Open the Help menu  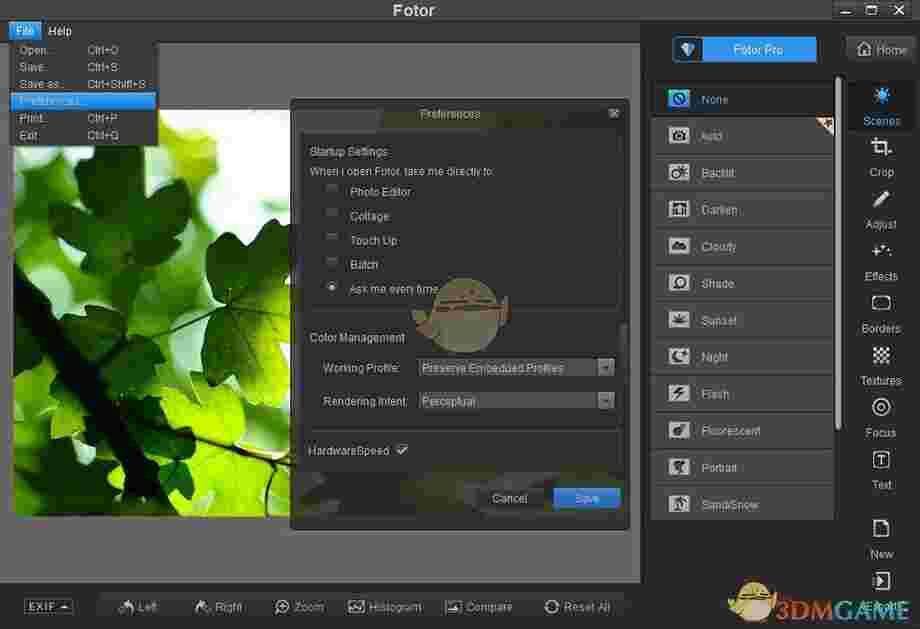click(x=59, y=30)
